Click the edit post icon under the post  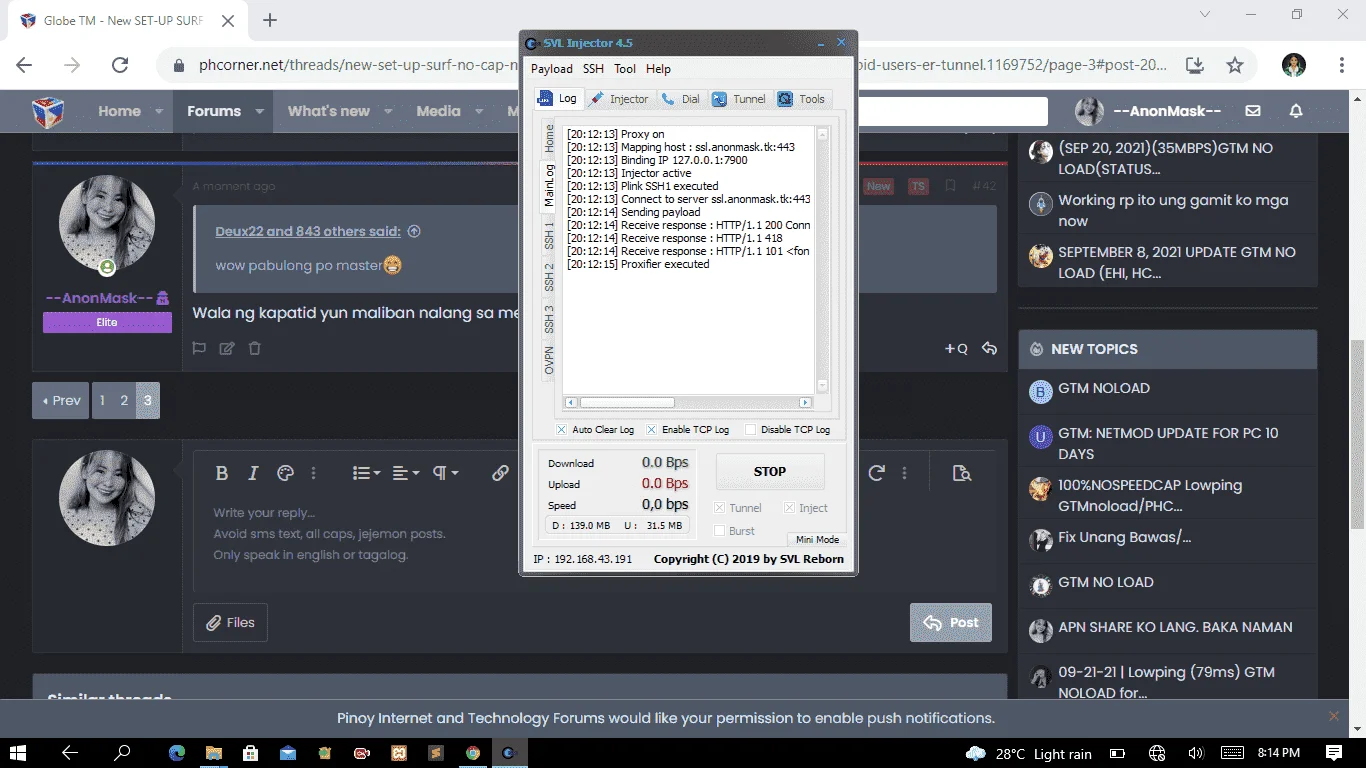tap(227, 348)
